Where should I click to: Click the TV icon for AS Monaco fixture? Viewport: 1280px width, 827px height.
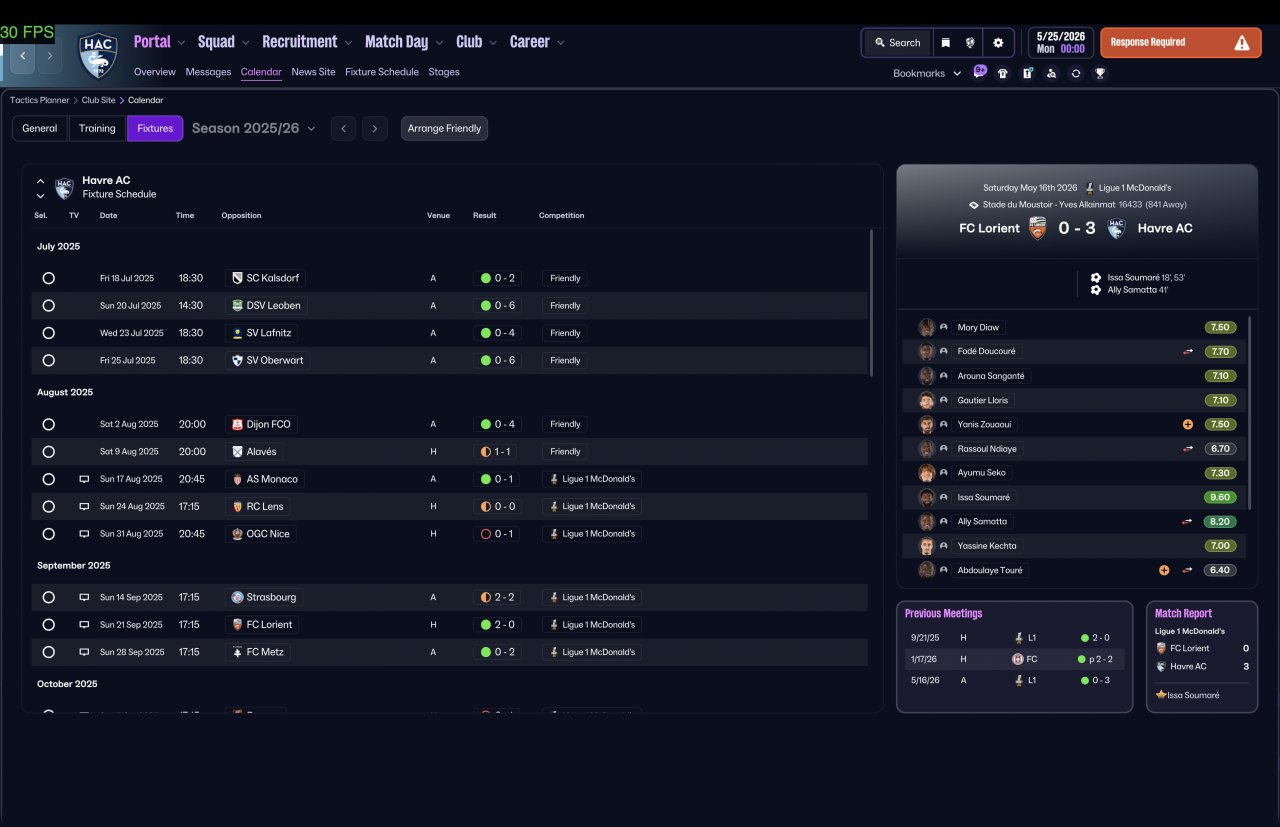coord(84,479)
